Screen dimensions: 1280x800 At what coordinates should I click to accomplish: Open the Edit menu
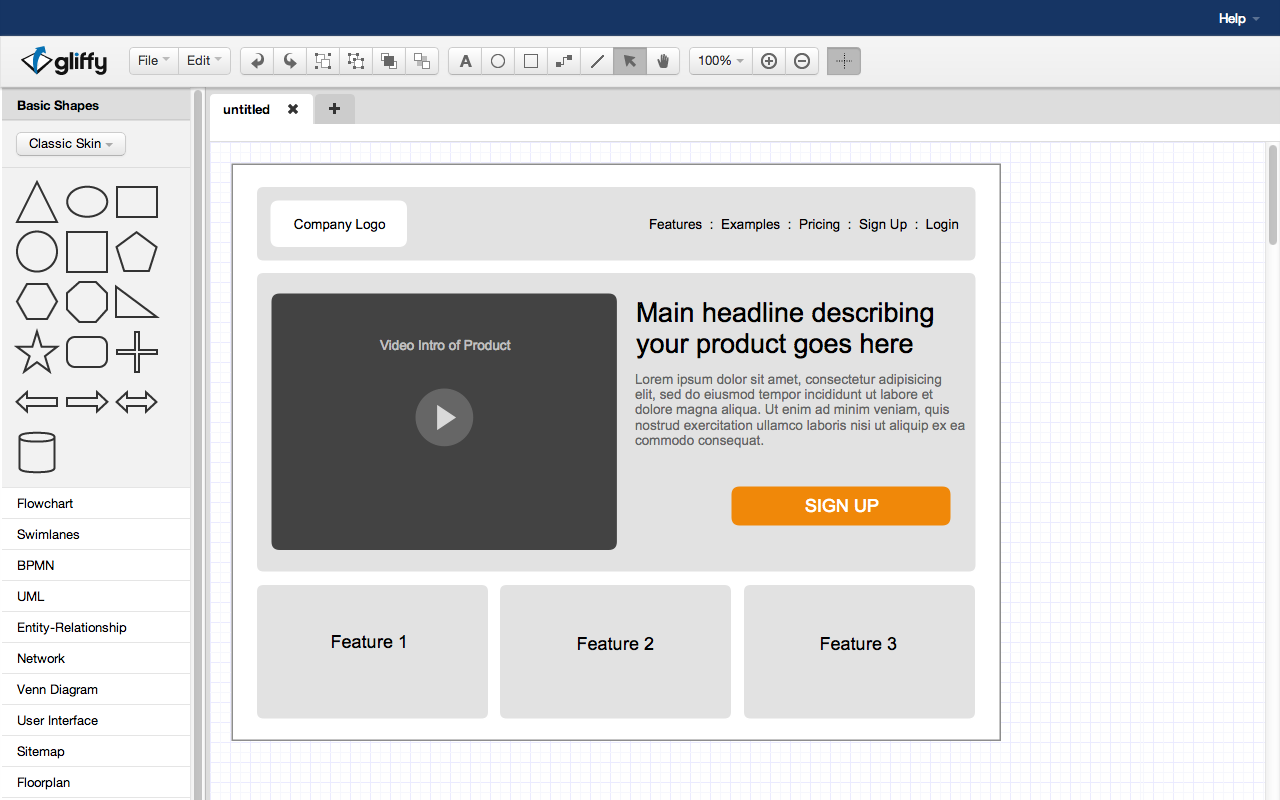[205, 61]
